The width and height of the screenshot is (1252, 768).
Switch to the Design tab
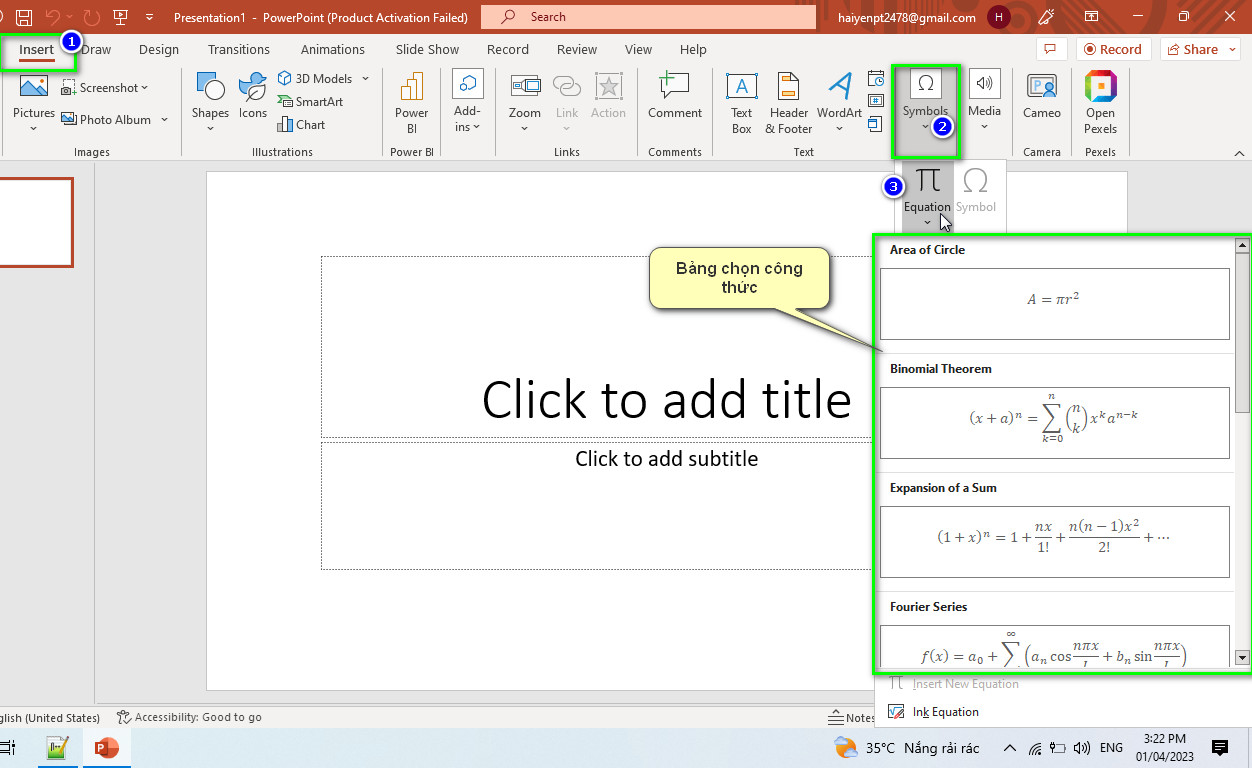point(159,49)
